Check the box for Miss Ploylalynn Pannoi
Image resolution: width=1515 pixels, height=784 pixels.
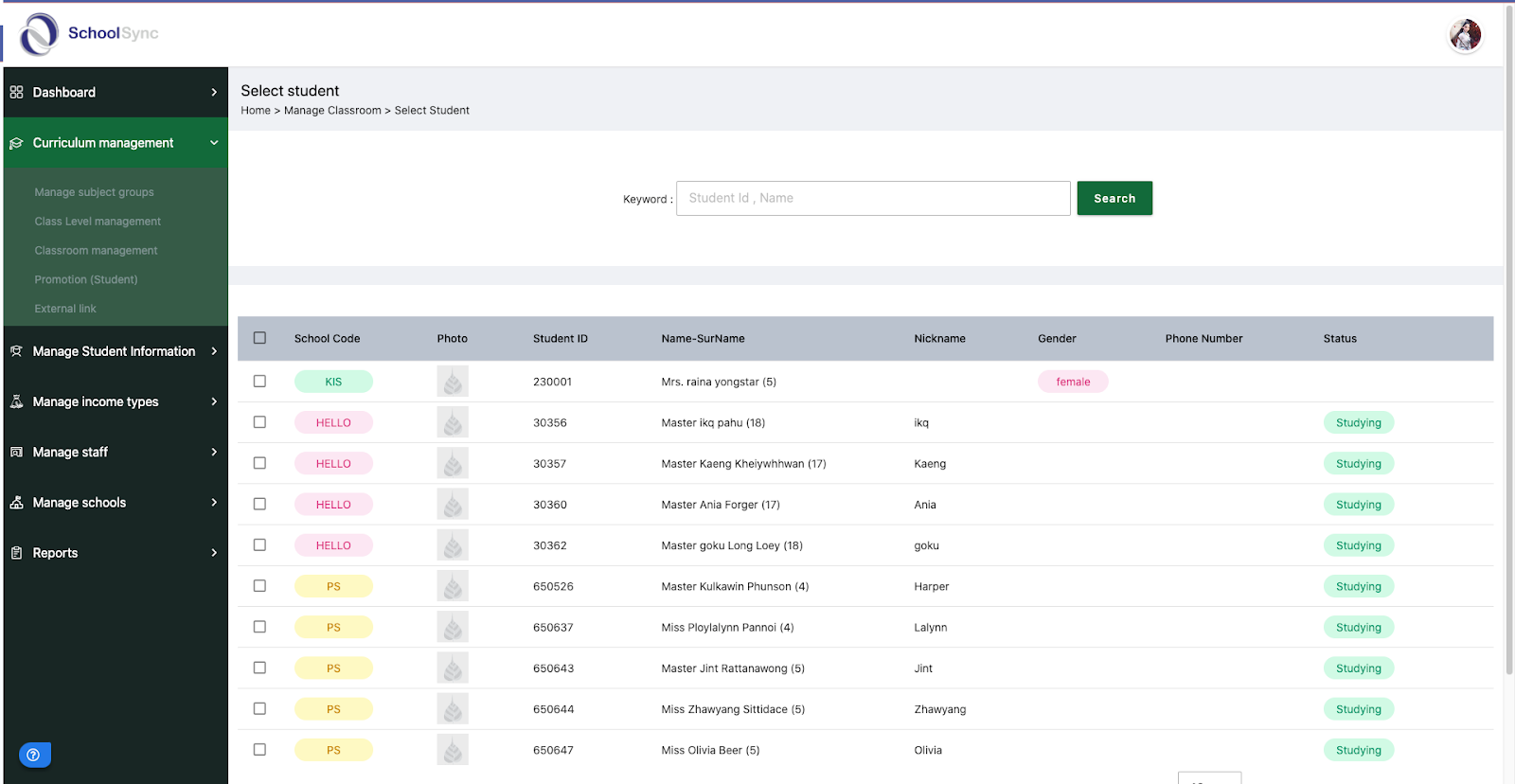(259, 627)
